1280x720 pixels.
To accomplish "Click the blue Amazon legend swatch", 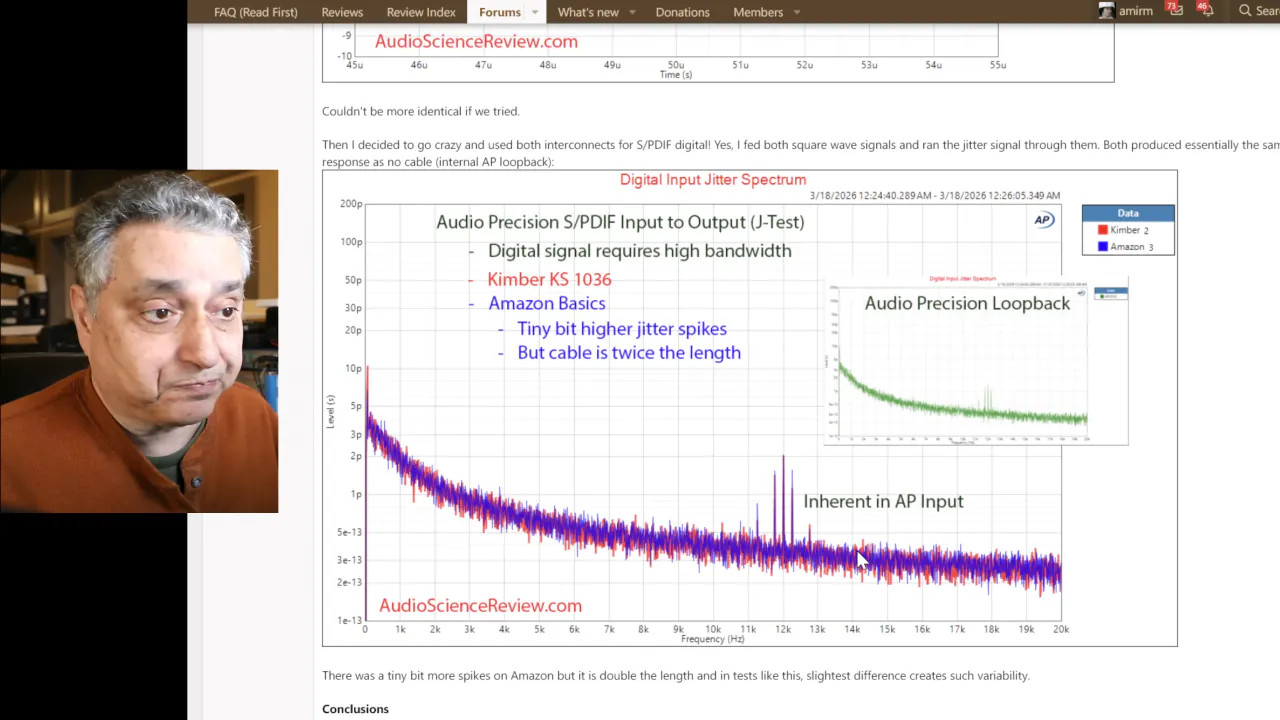I will (x=1102, y=246).
